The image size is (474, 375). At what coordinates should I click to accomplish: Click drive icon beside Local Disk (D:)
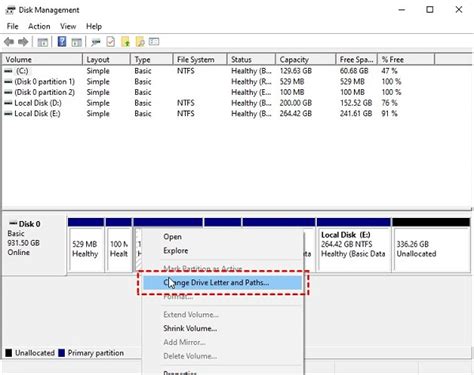(8, 103)
